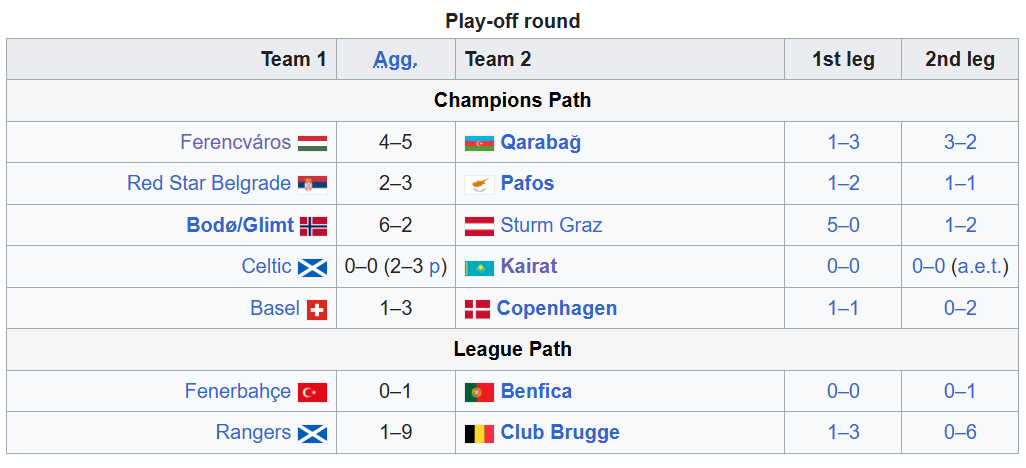Viewport: 1026px width, 468px height.
Task: Open the Club Brugge team link
Action: [x=560, y=433]
